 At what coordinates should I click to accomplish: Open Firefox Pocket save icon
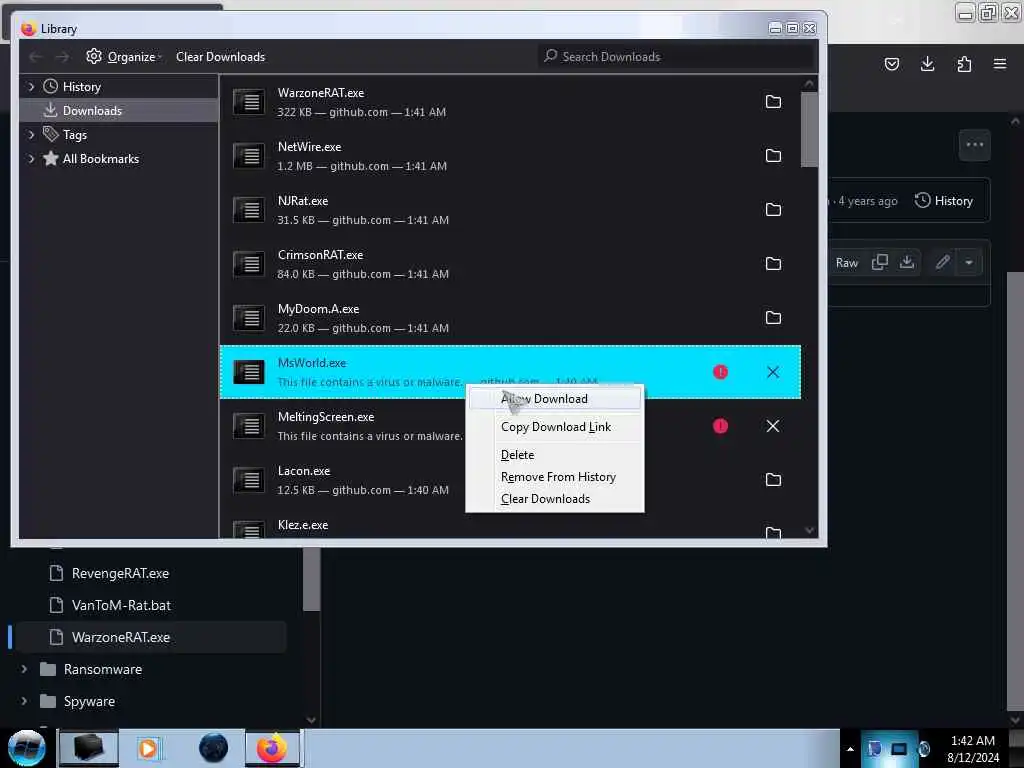pos(891,64)
